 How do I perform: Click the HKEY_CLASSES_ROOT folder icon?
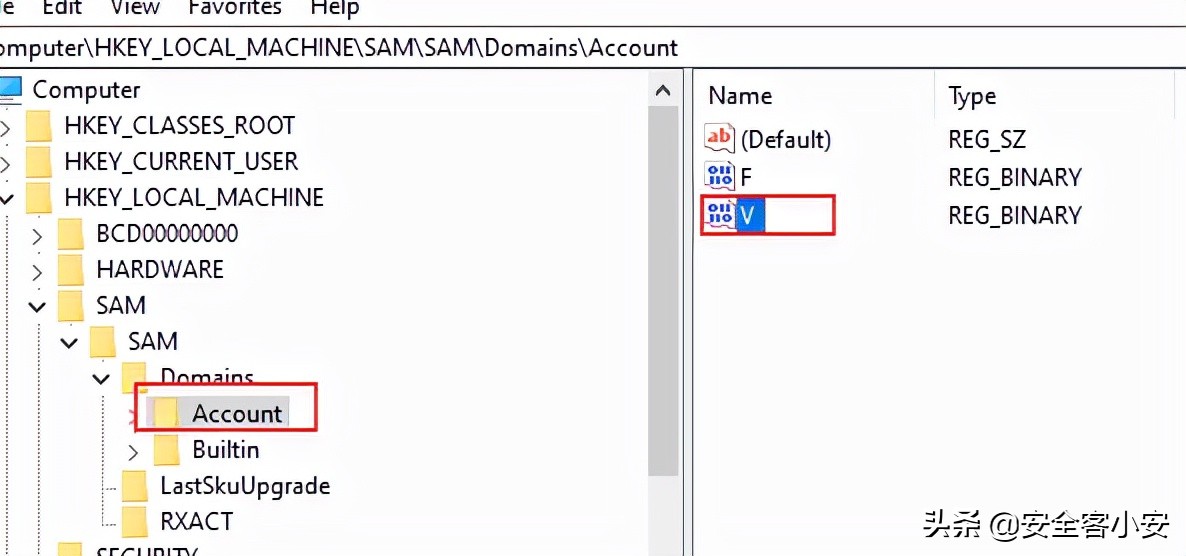pos(39,126)
